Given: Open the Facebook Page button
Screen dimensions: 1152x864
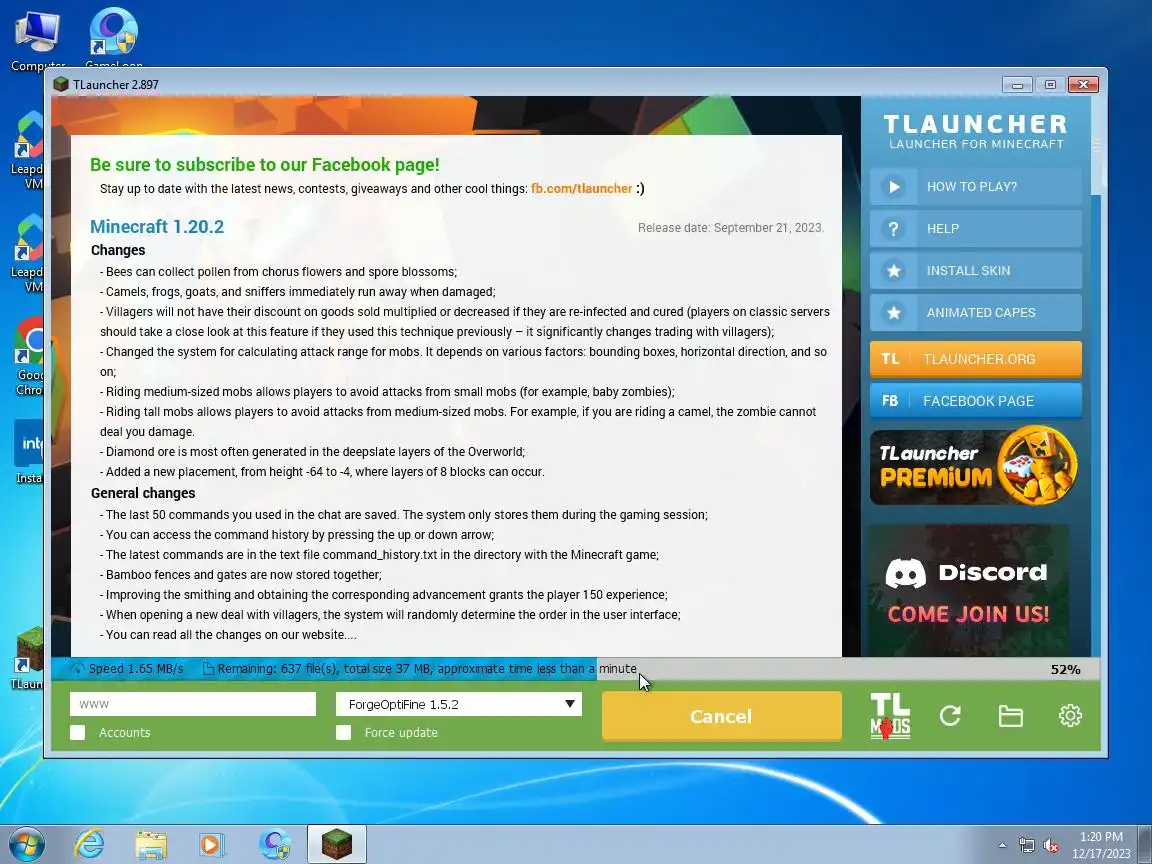Looking at the screenshot, I should click(x=976, y=400).
